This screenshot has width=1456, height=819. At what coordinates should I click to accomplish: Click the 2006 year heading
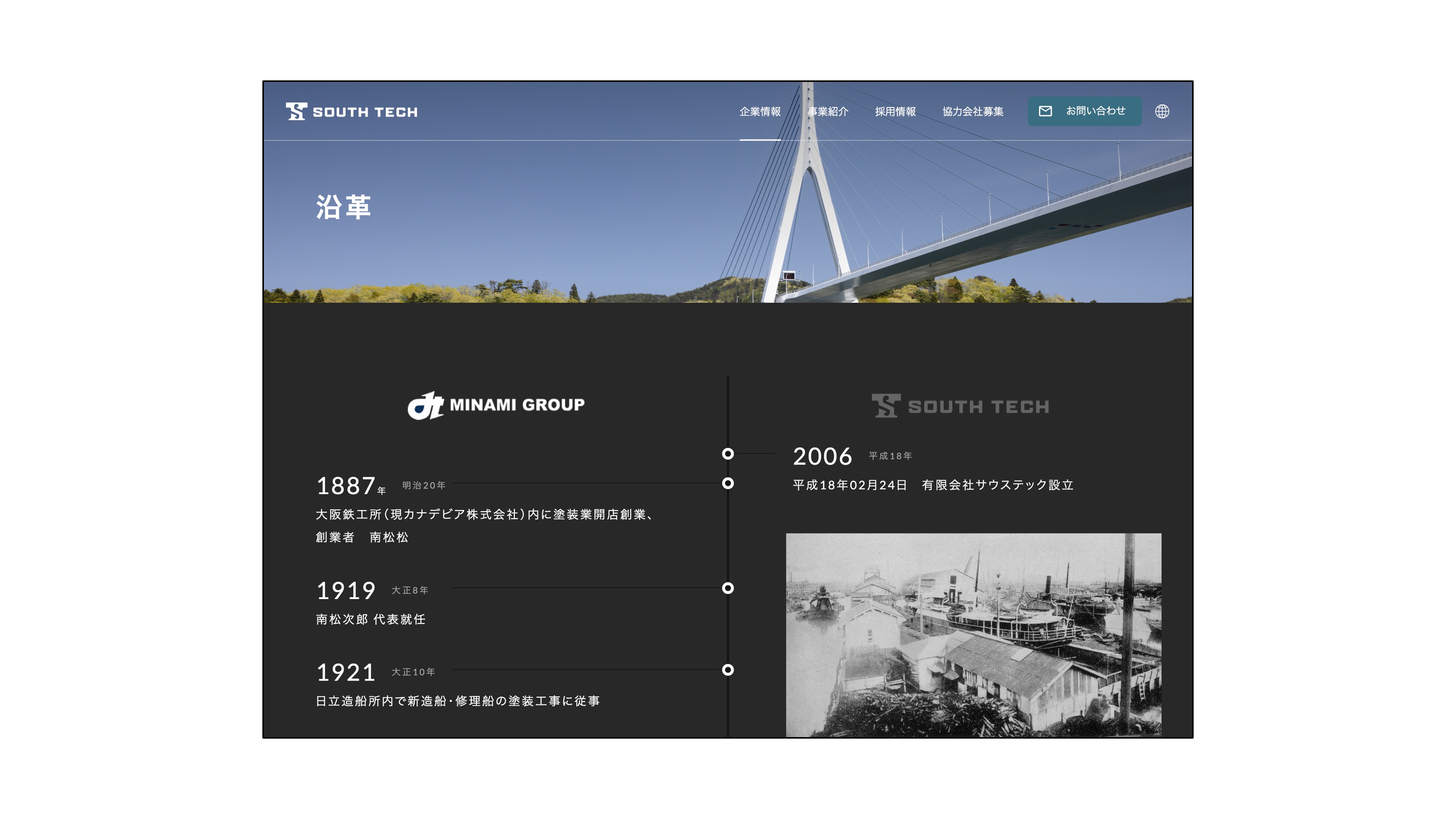[x=822, y=456]
